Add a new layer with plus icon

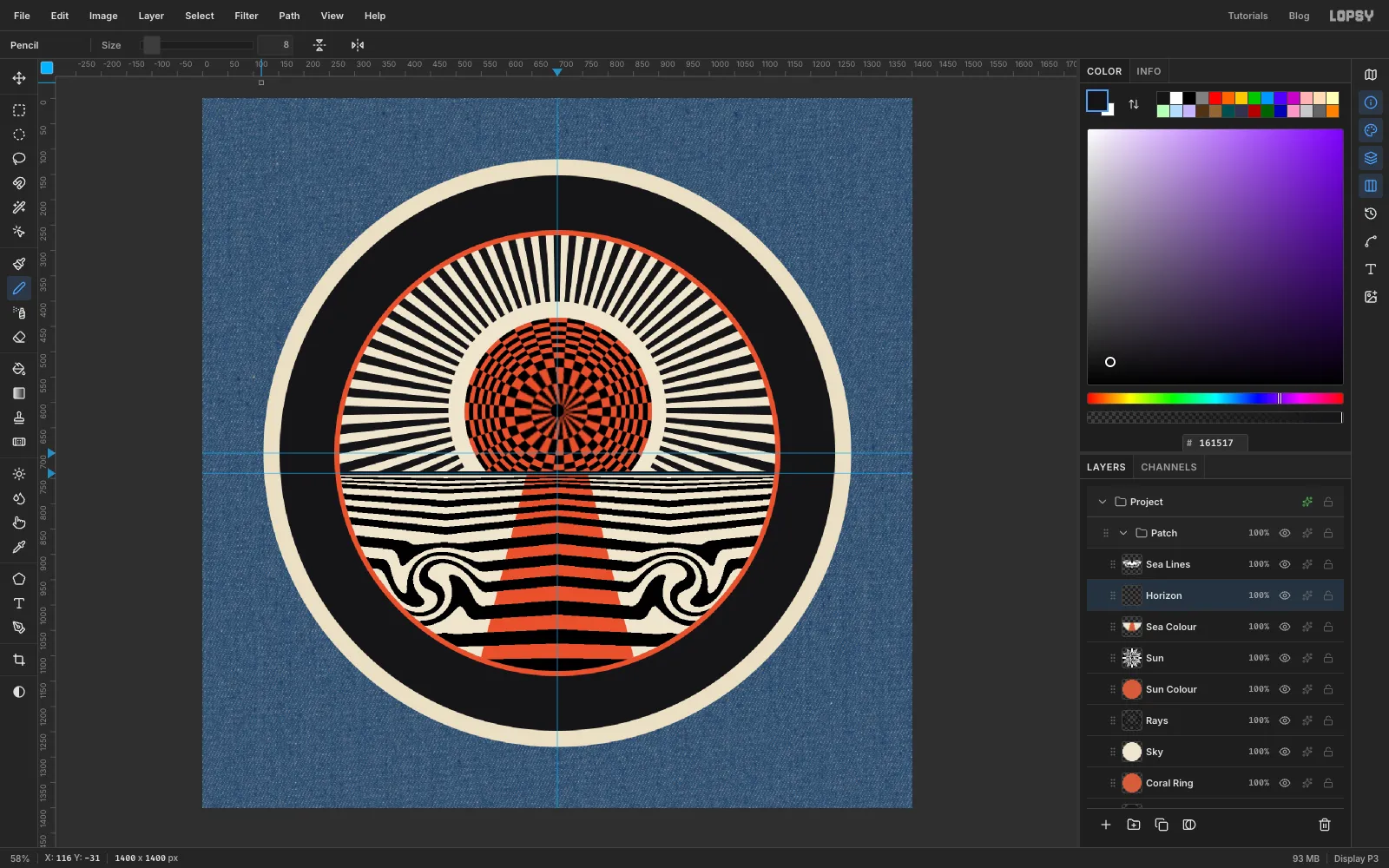[1106, 825]
